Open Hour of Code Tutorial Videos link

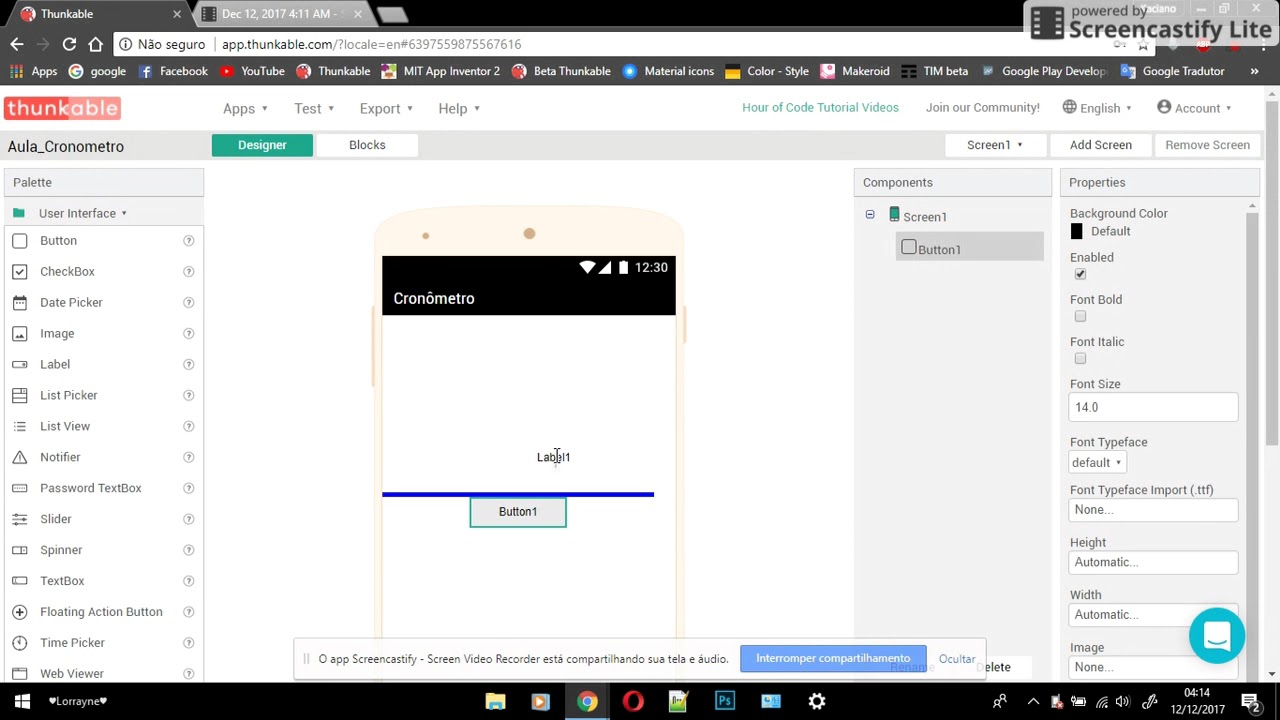coord(820,107)
